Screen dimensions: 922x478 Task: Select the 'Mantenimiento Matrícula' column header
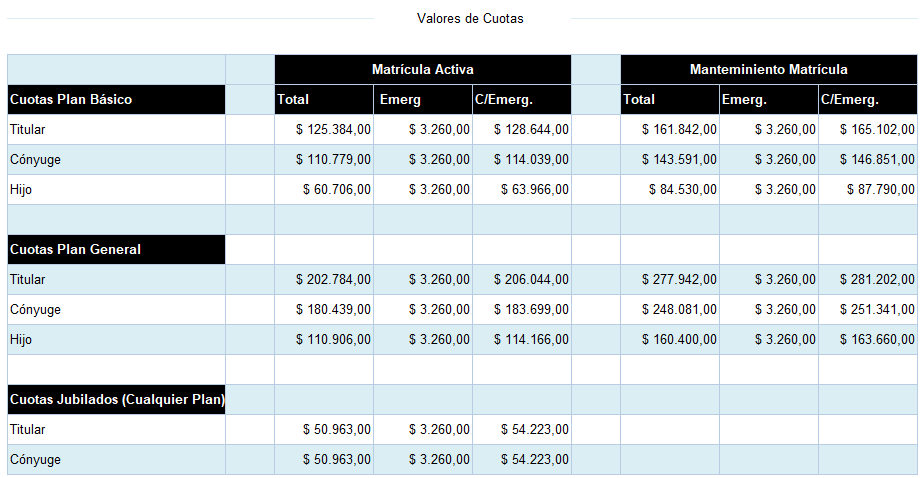pyautogui.click(x=768, y=70)
